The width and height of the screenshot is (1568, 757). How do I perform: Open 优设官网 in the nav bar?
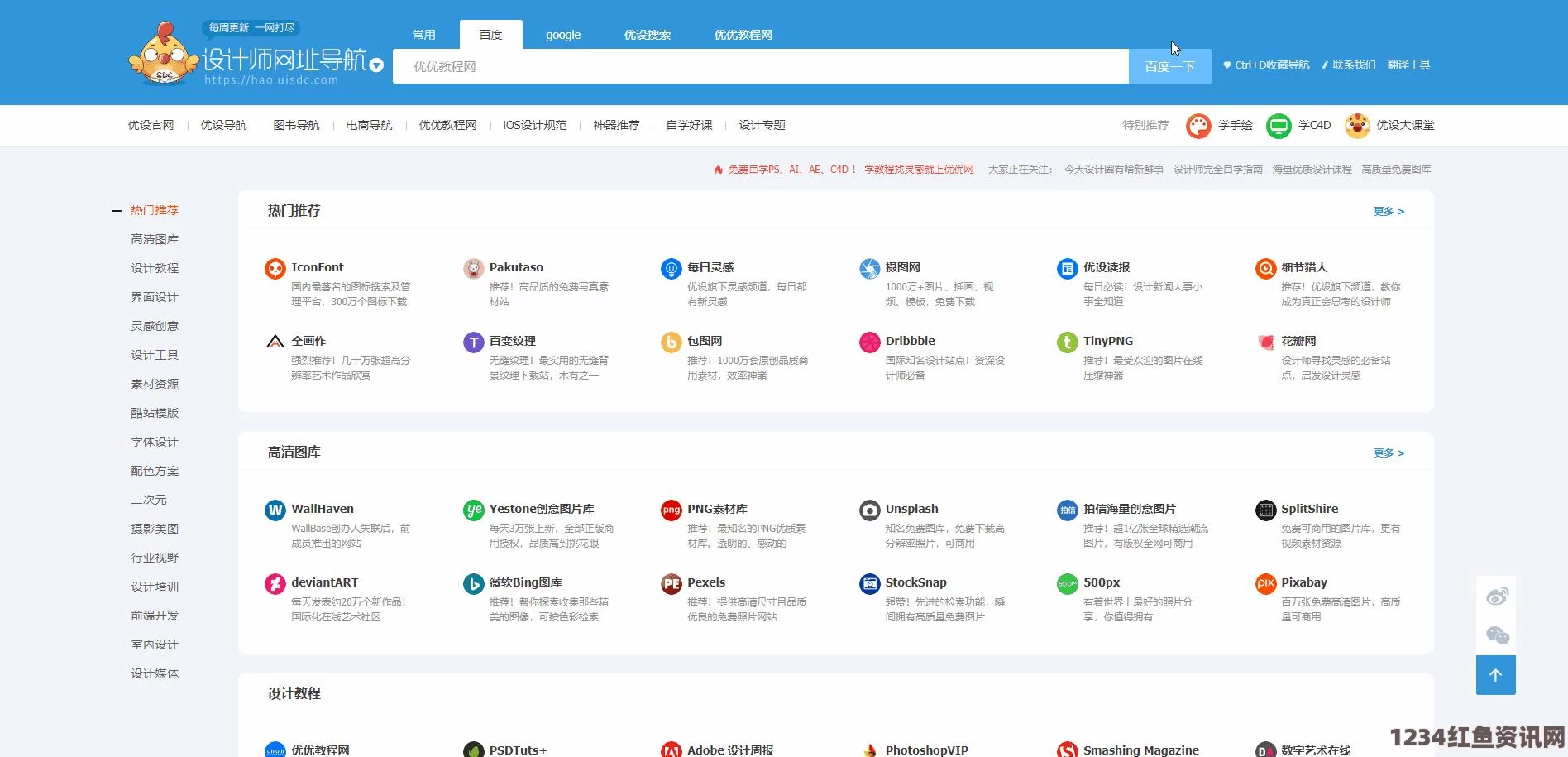tap(151, 125)
